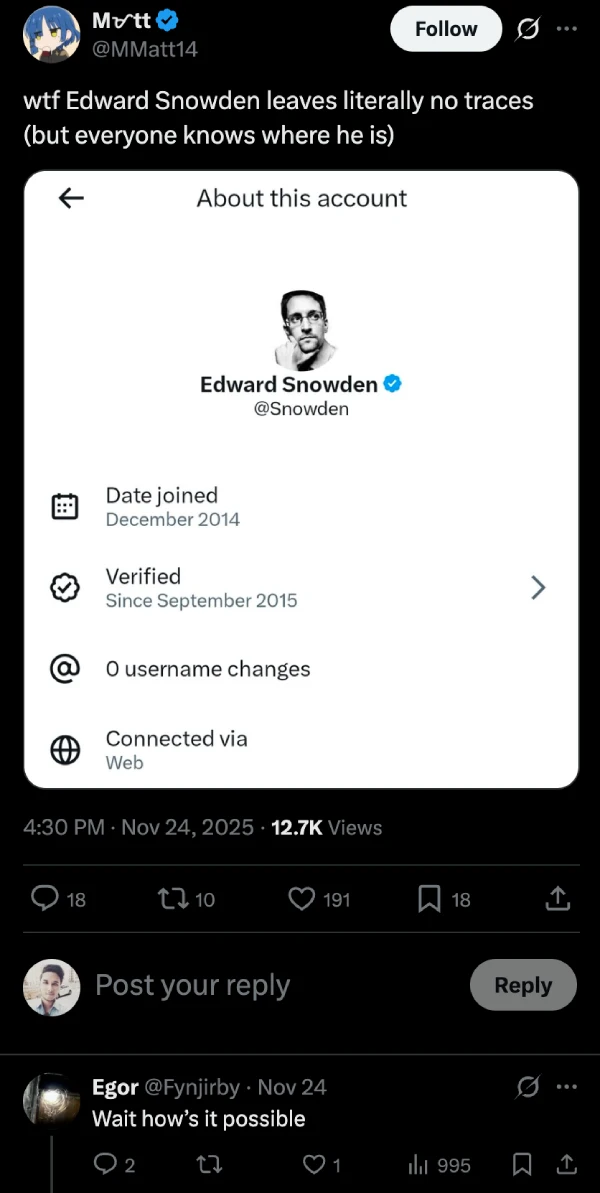
Task: Bookmark the tweet
Action: coord(429,899)
